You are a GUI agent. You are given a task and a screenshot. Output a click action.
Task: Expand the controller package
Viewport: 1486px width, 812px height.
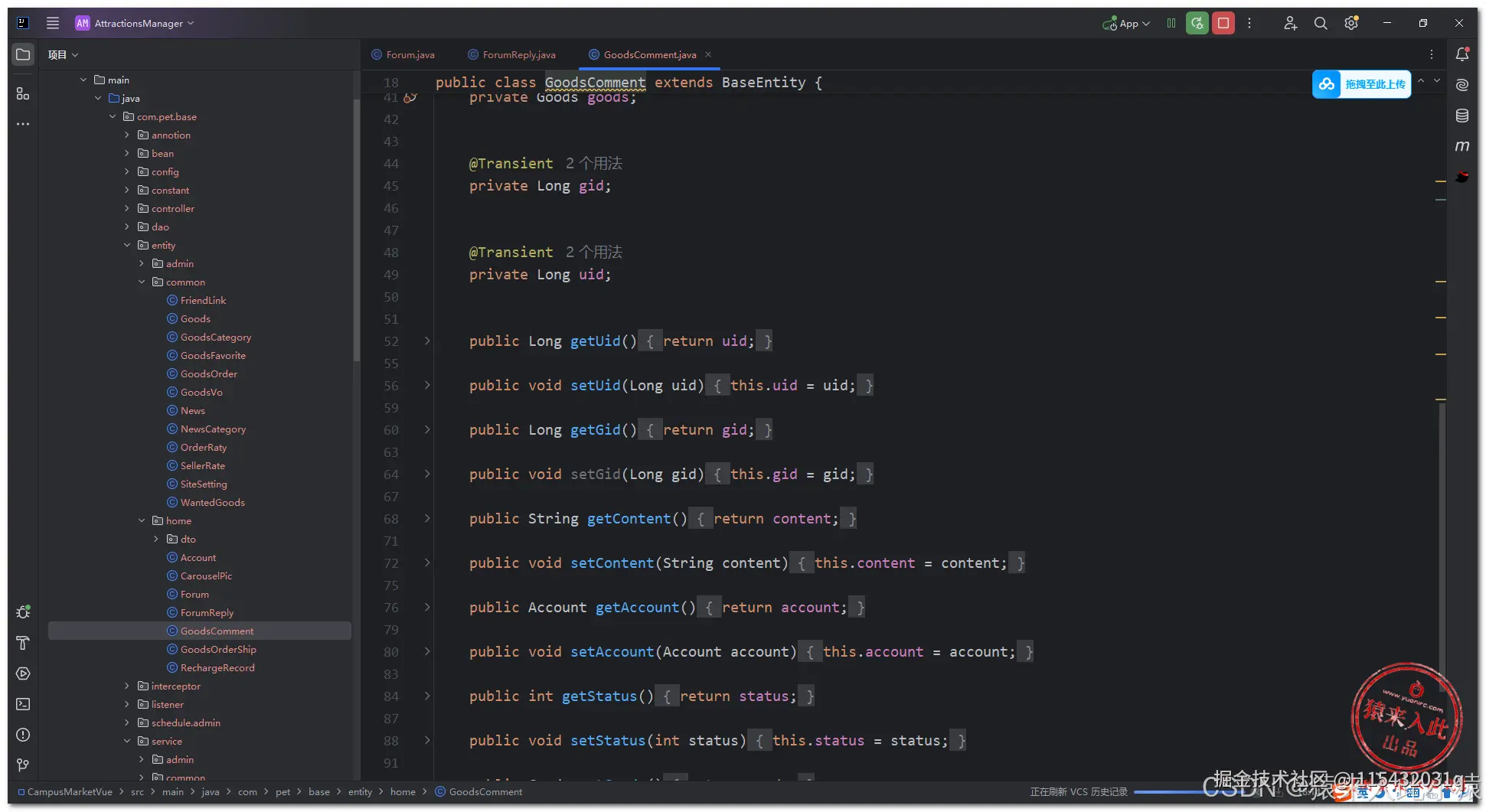click(x=127, y=208)
